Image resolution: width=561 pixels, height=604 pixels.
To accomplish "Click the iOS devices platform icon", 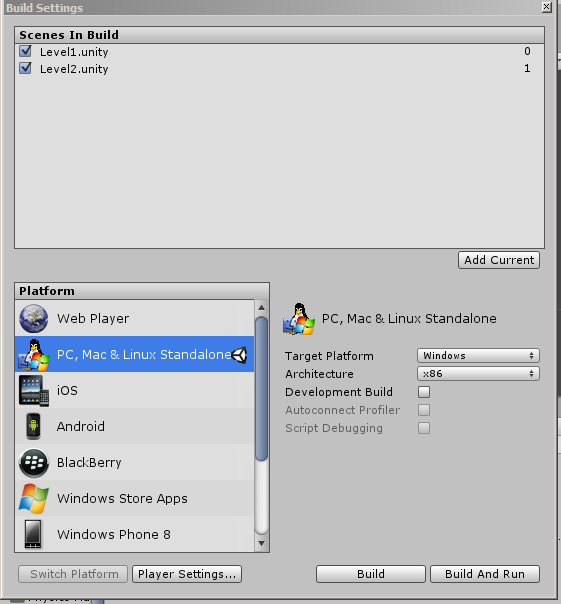I will pos(34,391).
